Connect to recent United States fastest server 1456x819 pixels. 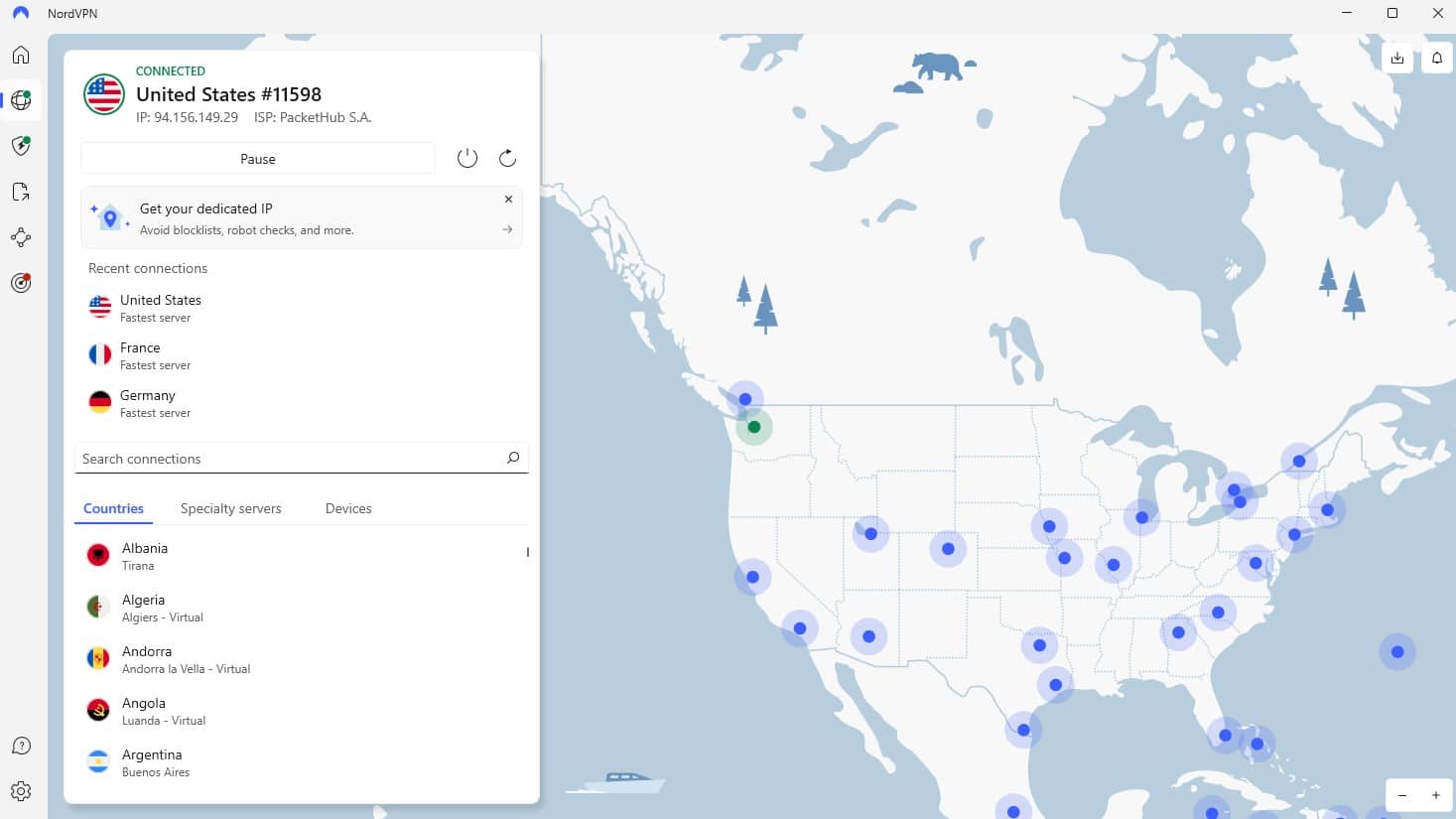301,308
